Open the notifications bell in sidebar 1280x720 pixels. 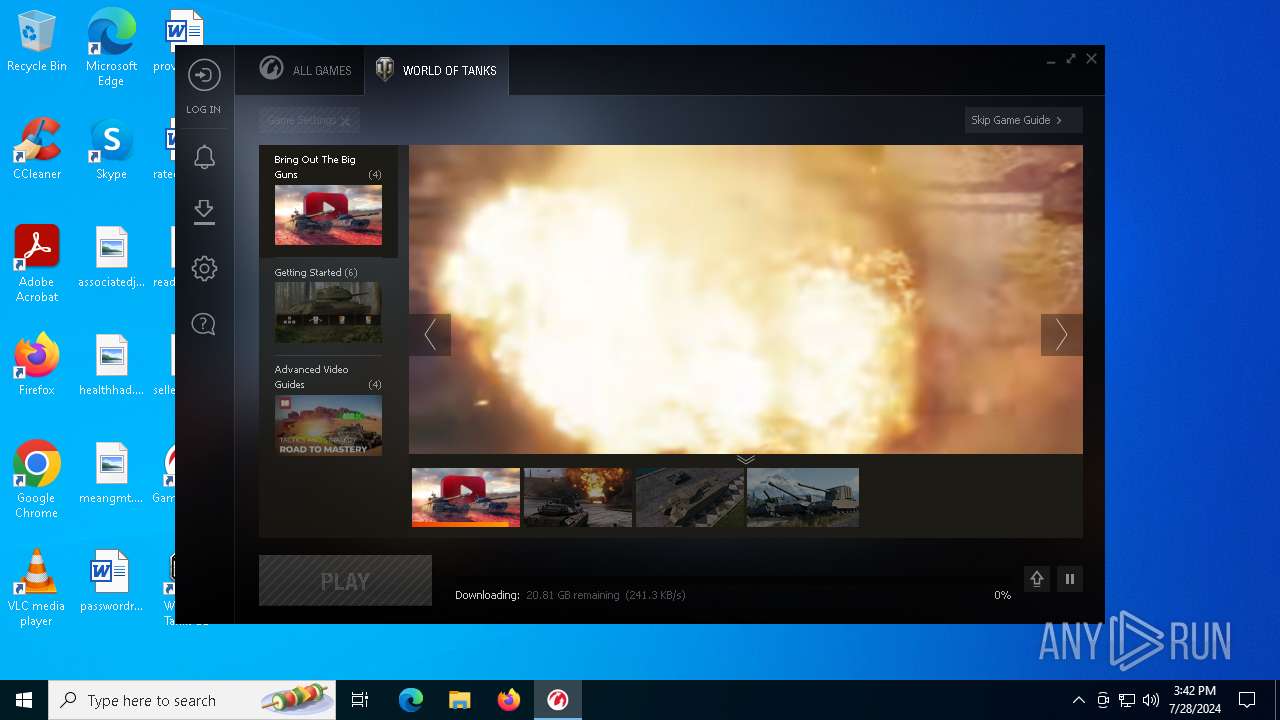click(204, 157)
